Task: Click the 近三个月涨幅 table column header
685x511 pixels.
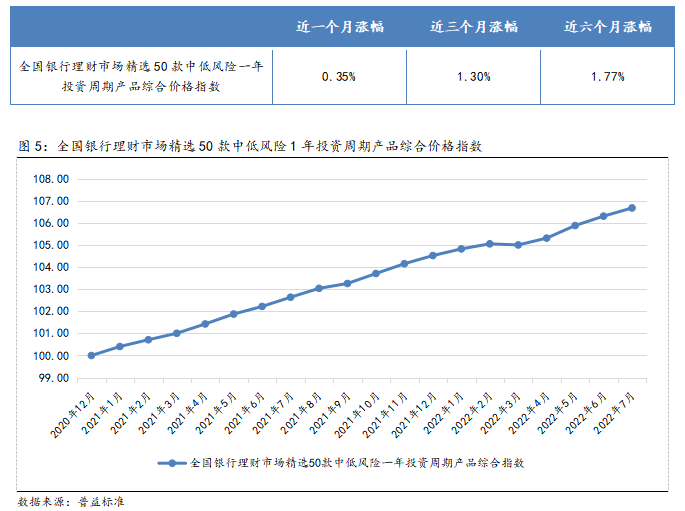Action: (x=473, y=27)
